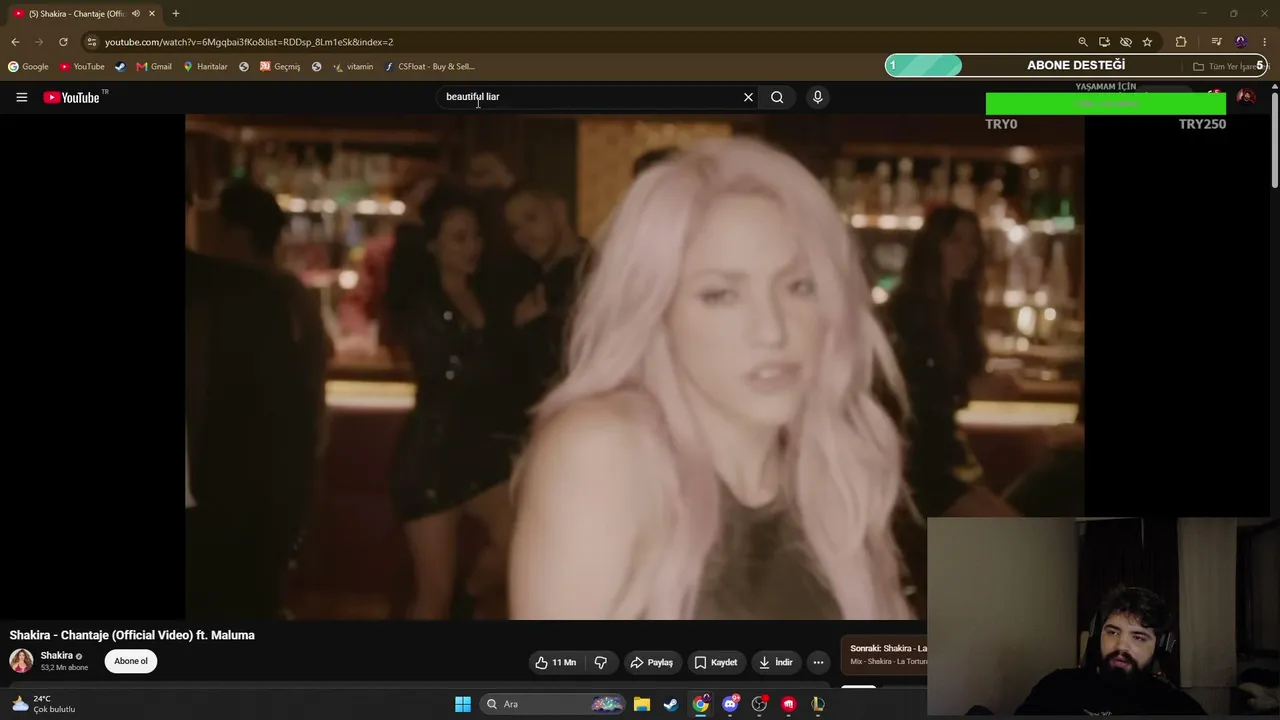Go back with the browser back arrow
1280x720 pixels.
(x=15, y=42)
